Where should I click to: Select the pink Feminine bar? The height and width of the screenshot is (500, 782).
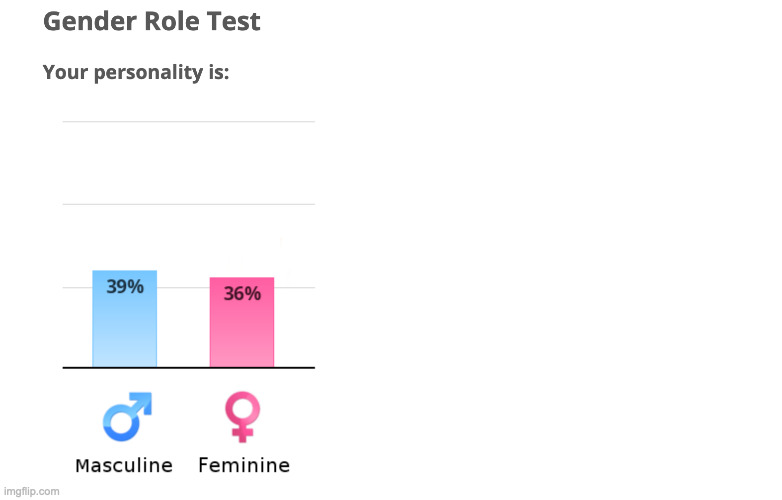pos(242,322)
